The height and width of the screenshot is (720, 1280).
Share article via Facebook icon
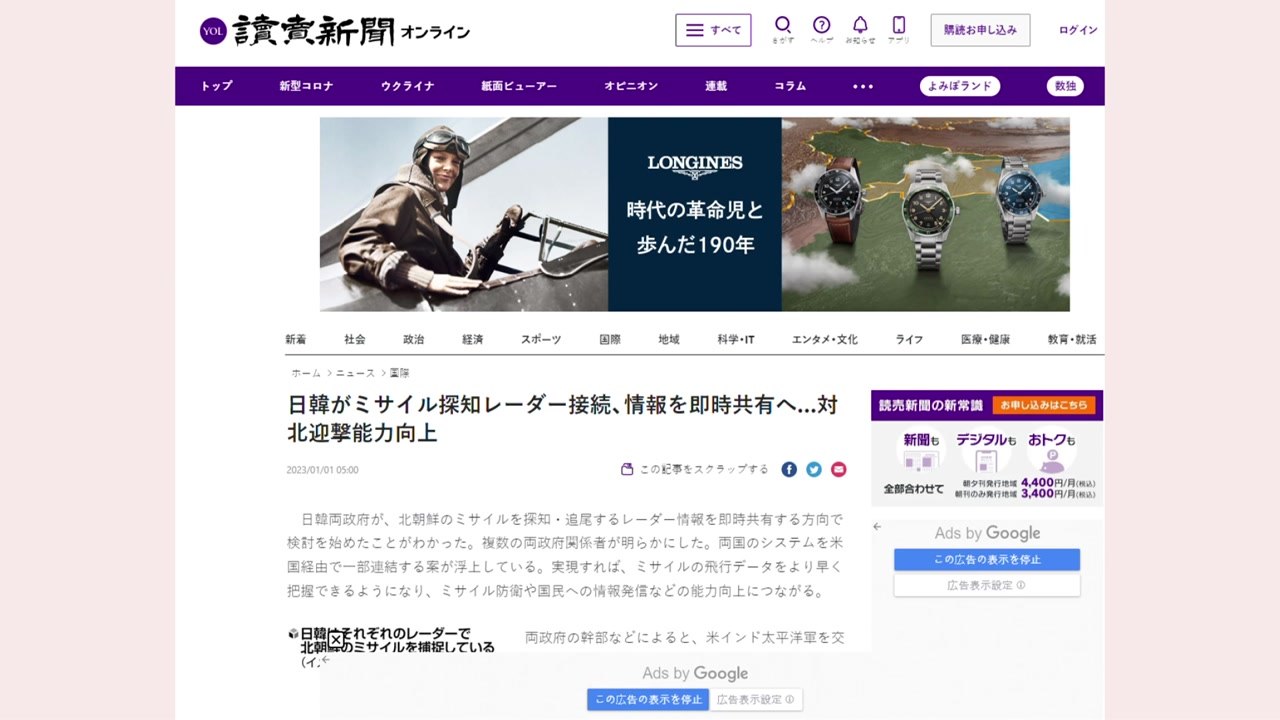789,469
